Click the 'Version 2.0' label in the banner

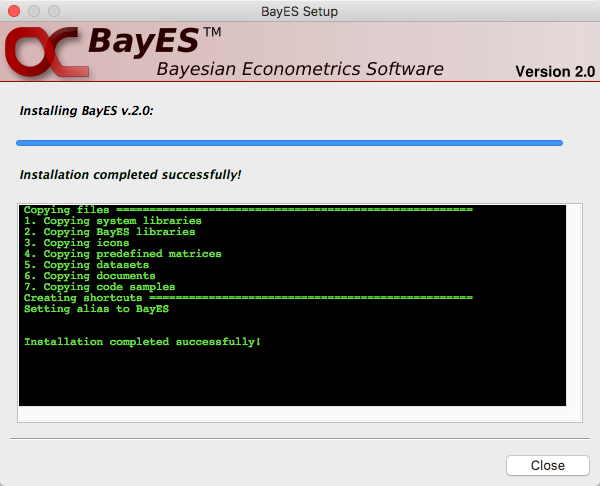pyautogui.click(x=555, y=72)
